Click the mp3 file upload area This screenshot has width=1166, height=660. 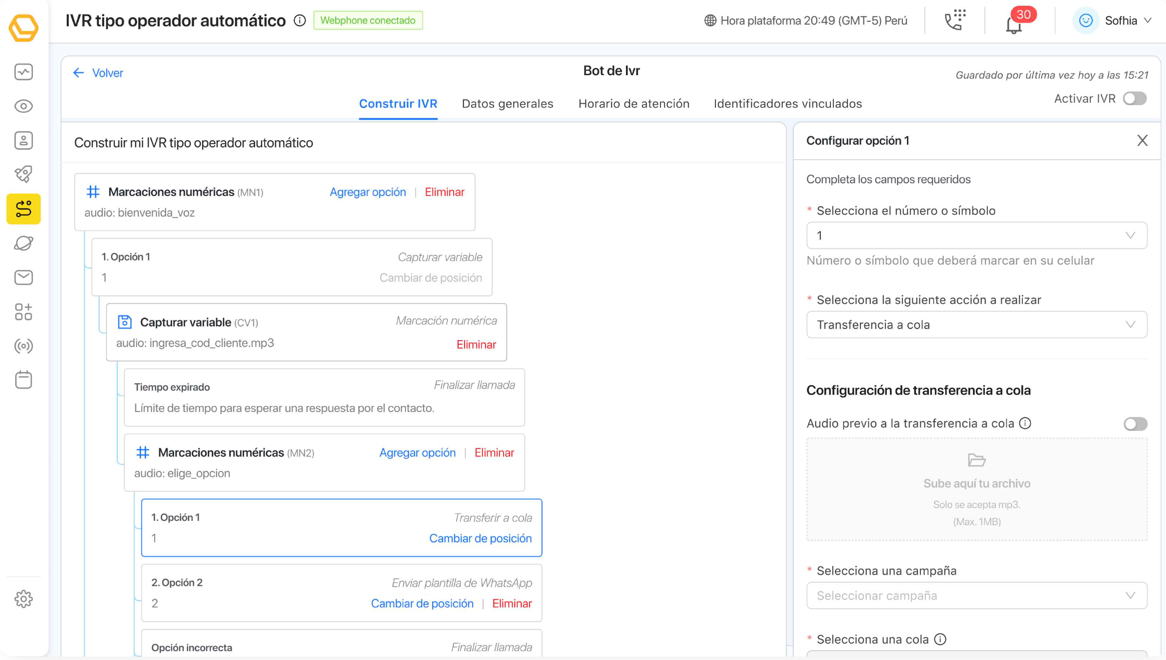click(x=976, y=490)
